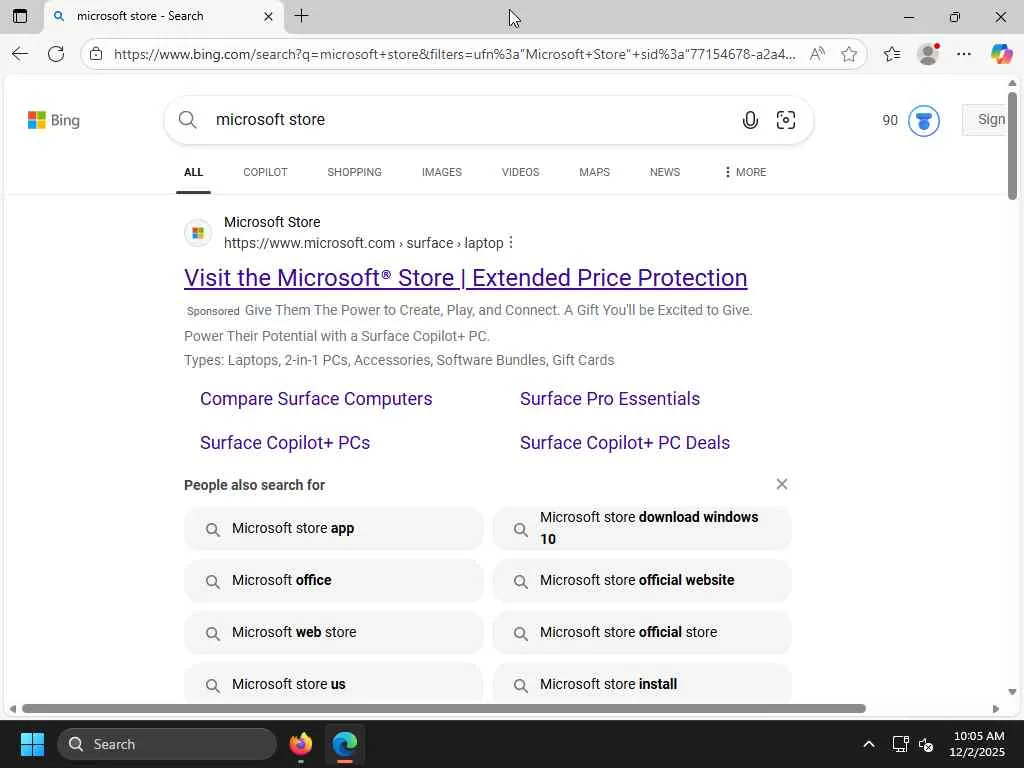Click the Sign in button
This screenshot has height=768, width=1024.
coord(986,120)
